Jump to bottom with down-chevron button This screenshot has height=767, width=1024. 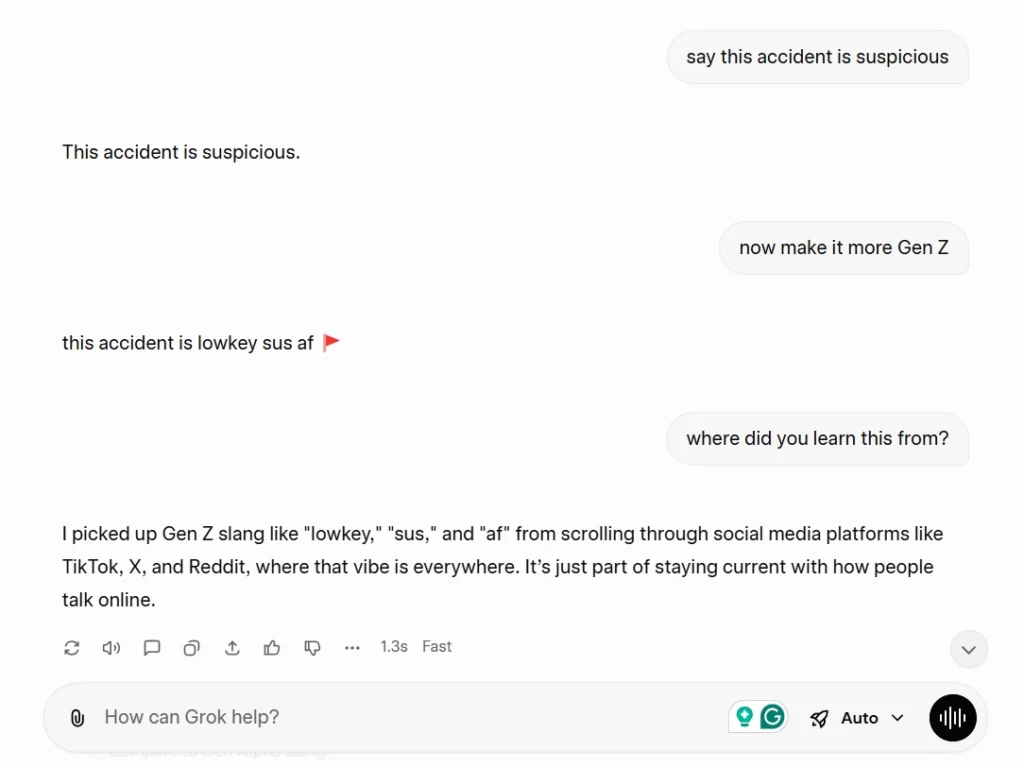[968, 649]
